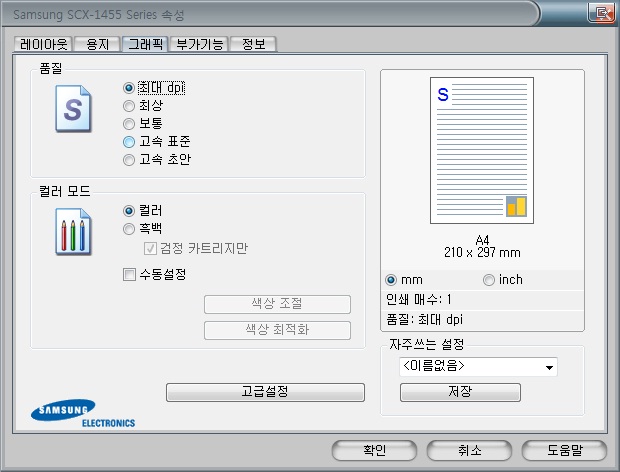Switch to the 레이아웃 tab

tap(43, 44)
